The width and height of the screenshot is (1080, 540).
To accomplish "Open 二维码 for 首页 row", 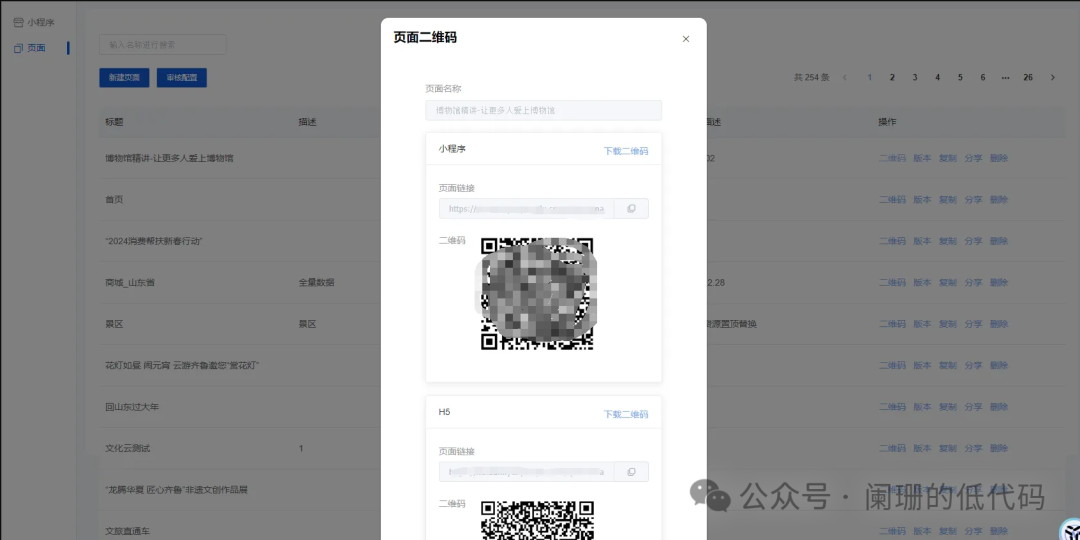I will [892, 200].
